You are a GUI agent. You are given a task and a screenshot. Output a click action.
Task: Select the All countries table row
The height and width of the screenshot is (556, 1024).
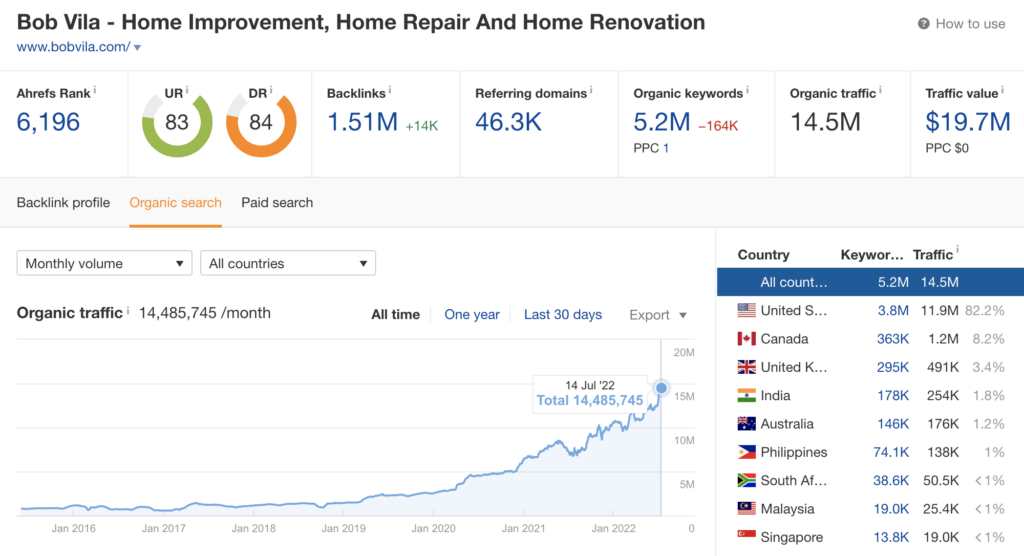[x=870, y=282]
